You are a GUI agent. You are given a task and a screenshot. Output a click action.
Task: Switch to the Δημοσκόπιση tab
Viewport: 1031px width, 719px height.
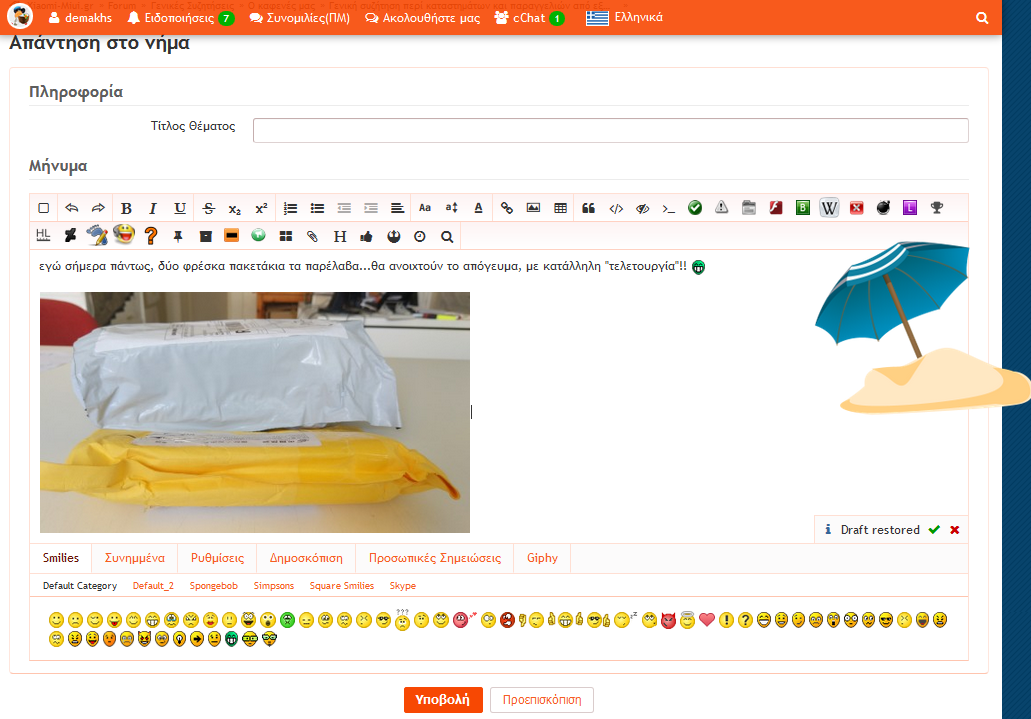[306, 558]
